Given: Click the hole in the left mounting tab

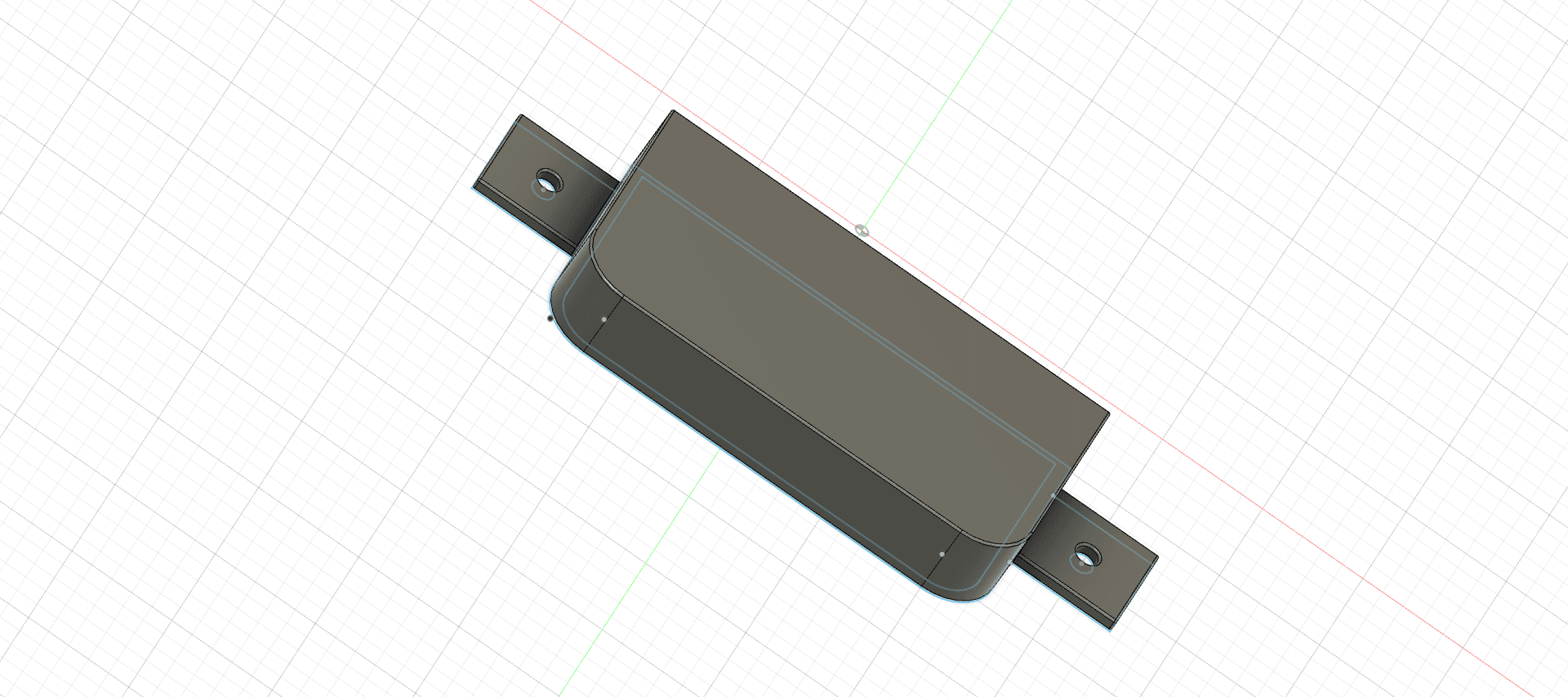Looking at the screenshot, I should click(x=548, y=180).
